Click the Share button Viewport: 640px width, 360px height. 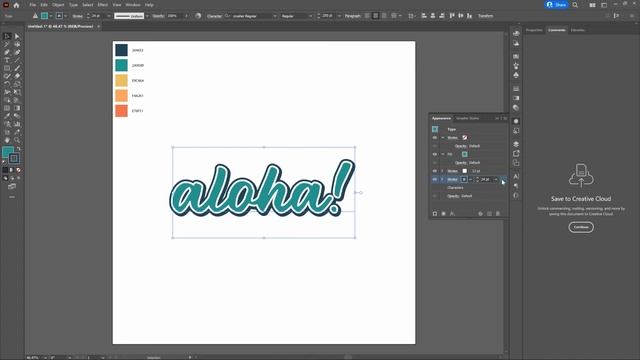556,5
